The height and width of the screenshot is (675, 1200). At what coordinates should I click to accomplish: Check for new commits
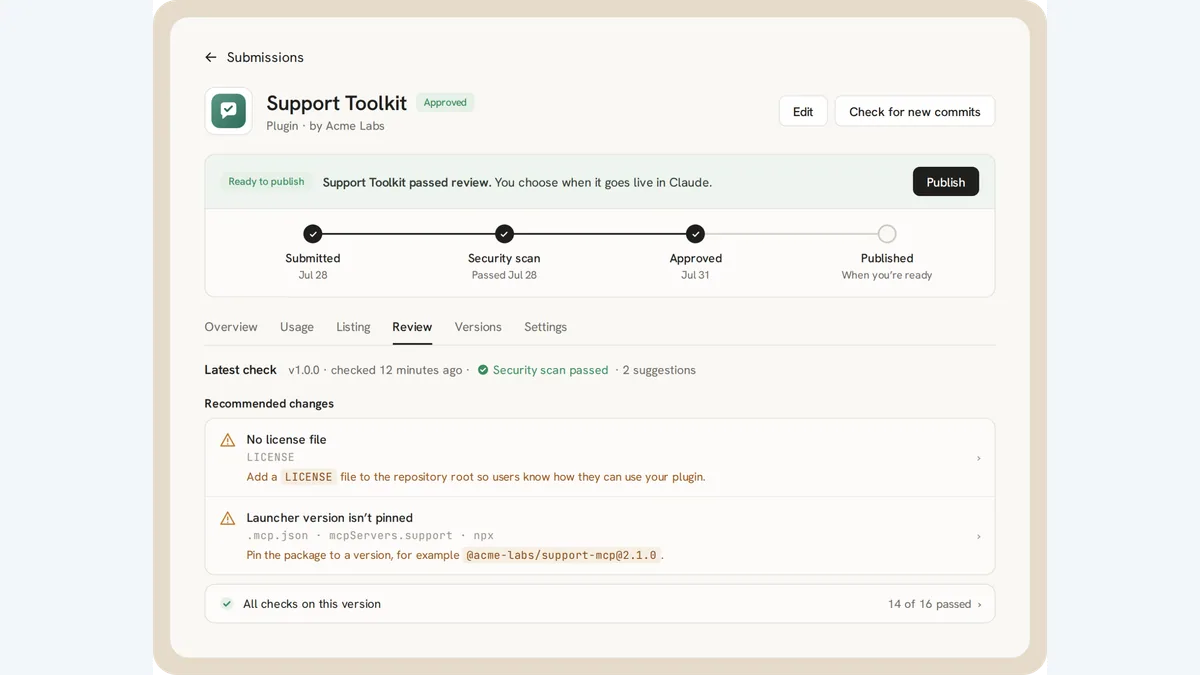915,111
